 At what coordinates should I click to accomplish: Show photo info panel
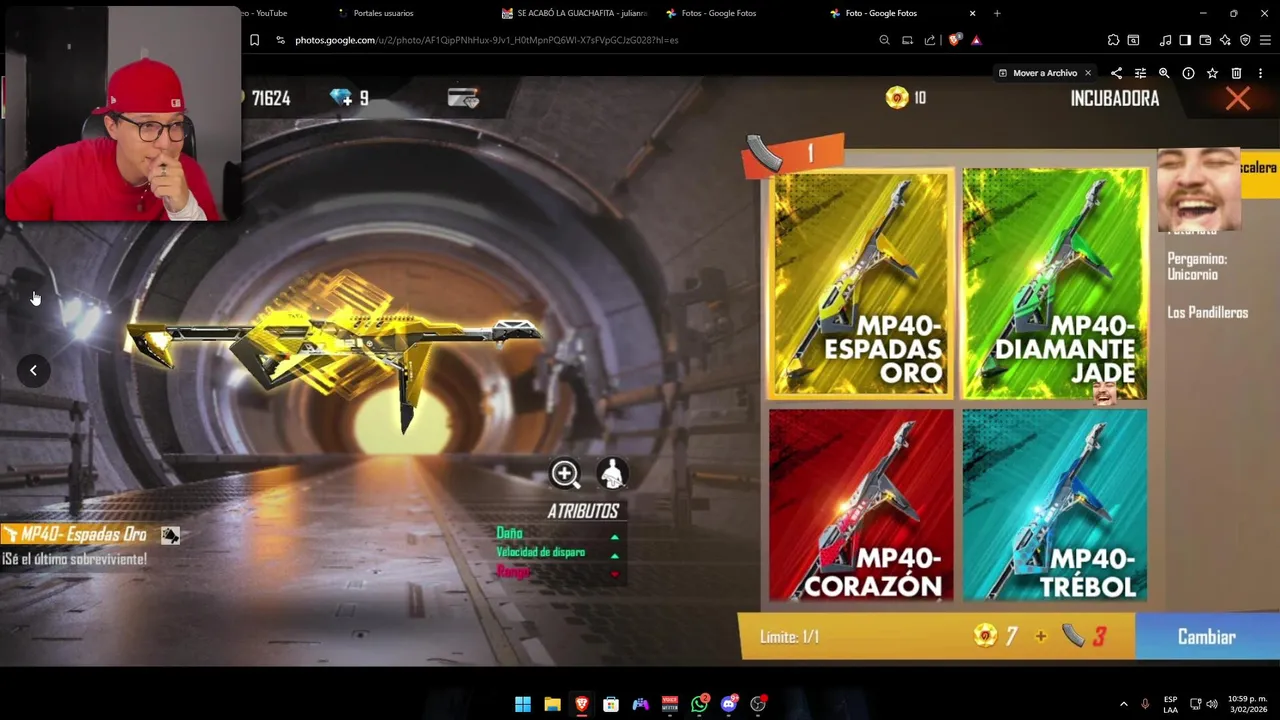coord(1188,73)
